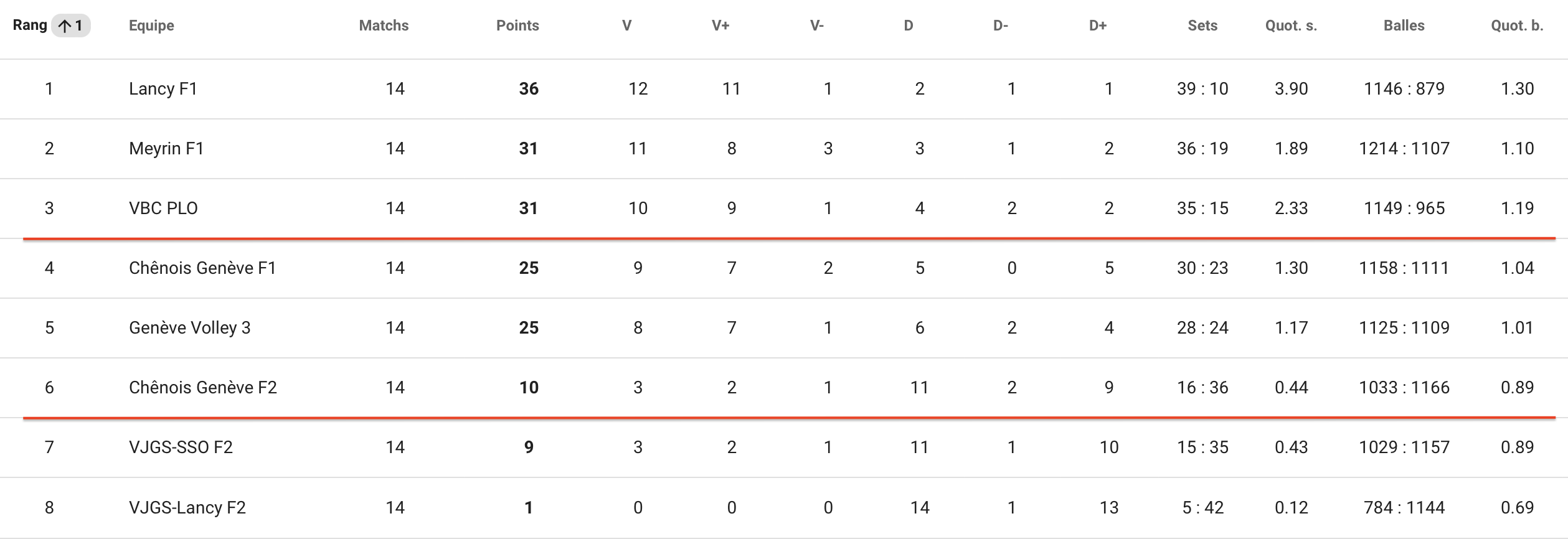Viewport: 1568px width, 539px height.
Task: Click the D- column header
Action: (x=1000, y=26)
